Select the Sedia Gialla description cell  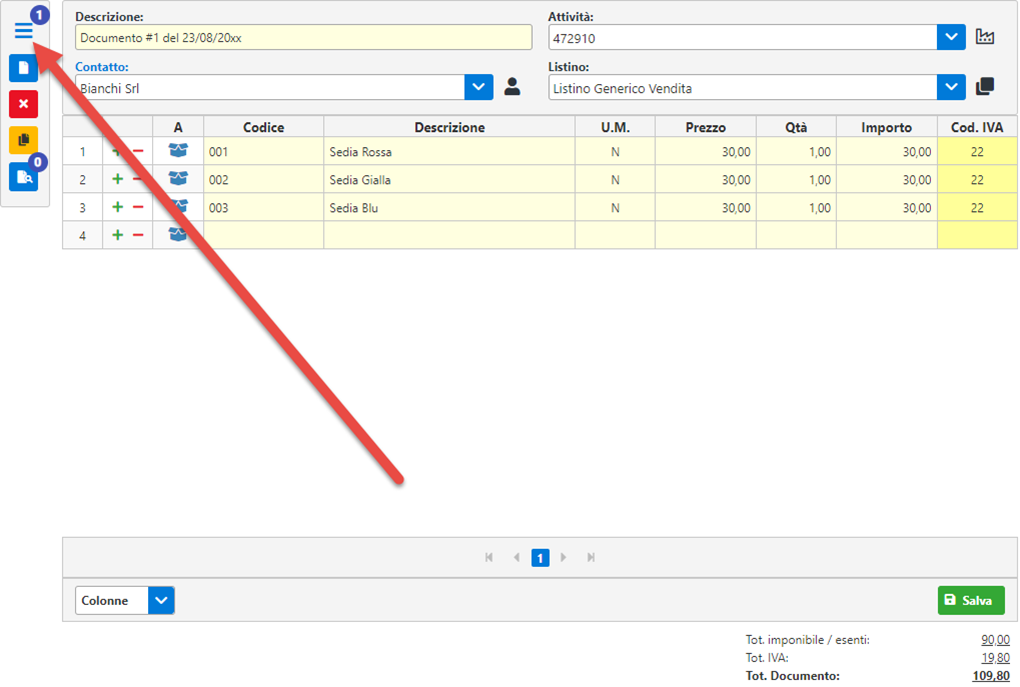pyautogui.click(x=450, y=180)
